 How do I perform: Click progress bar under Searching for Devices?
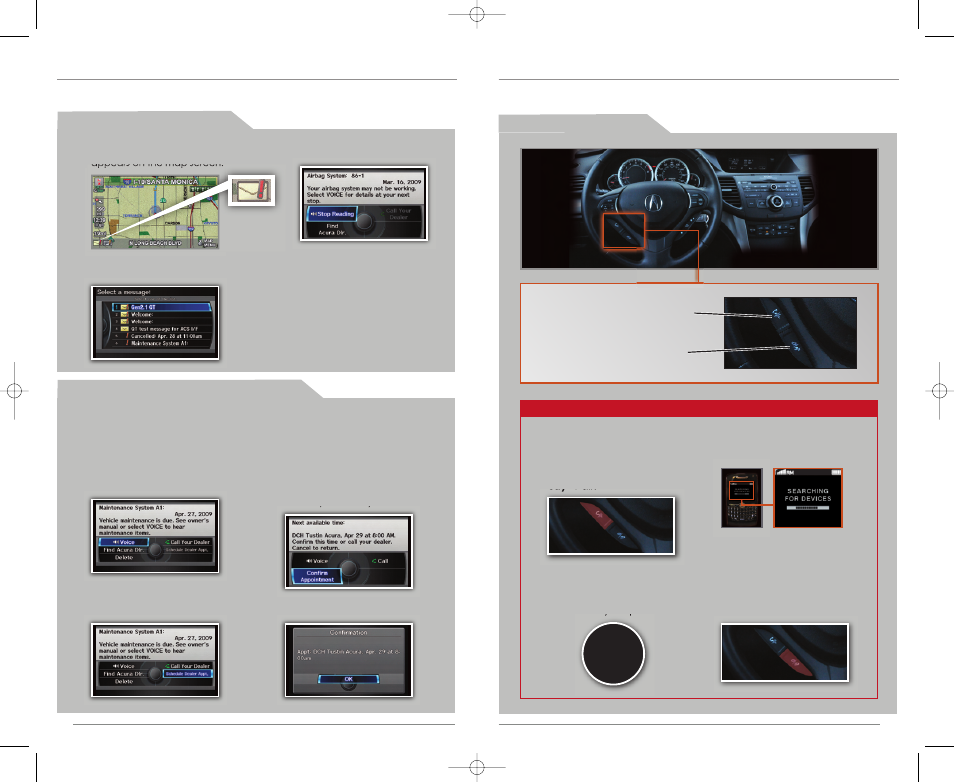(807, 508)
